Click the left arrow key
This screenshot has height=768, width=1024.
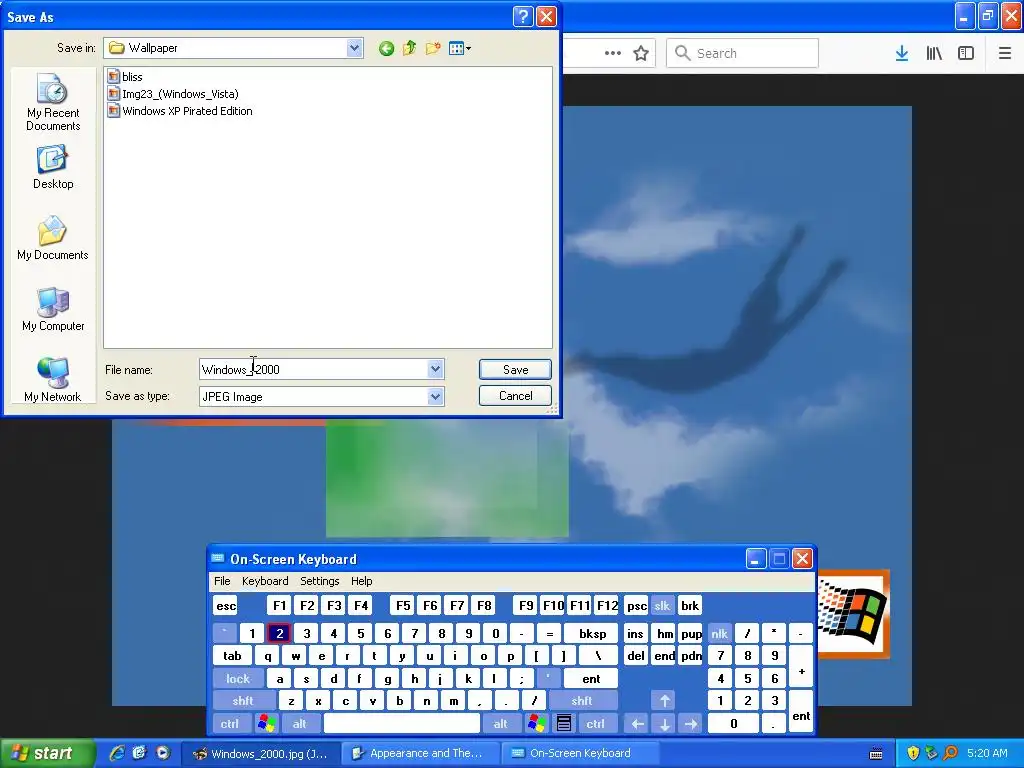(x=637, y=724)
